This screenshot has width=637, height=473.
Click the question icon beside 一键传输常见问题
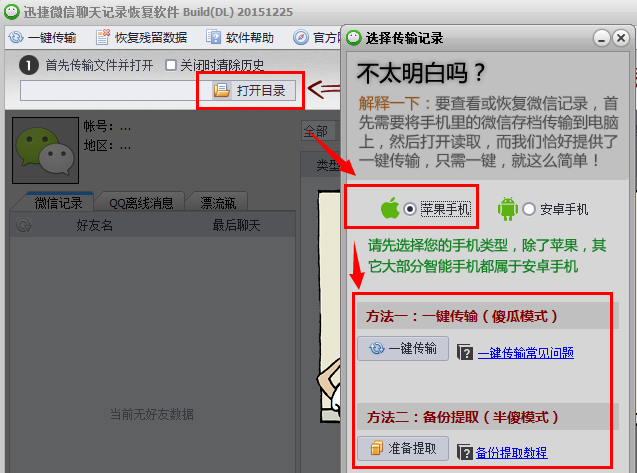[465, 352]
